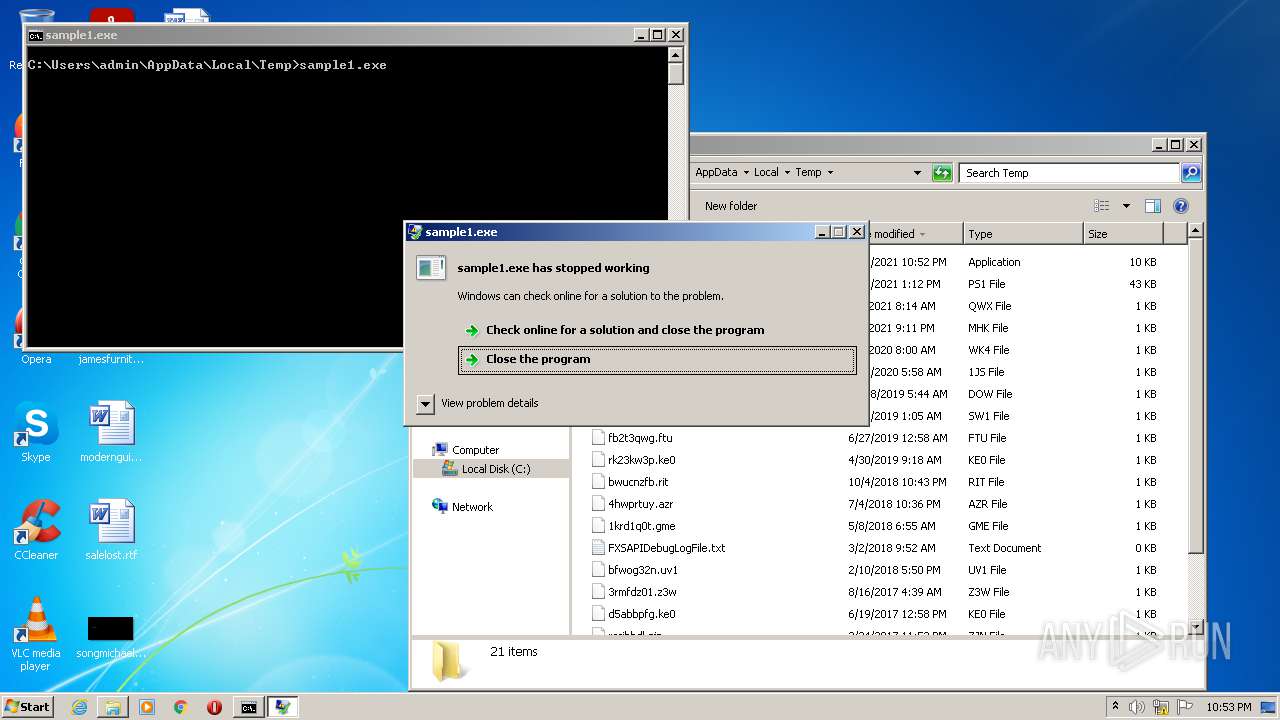This screenshot has height=720, width=1280.
Task: Open Skype desktop shortcut
Action: point(36,433)
